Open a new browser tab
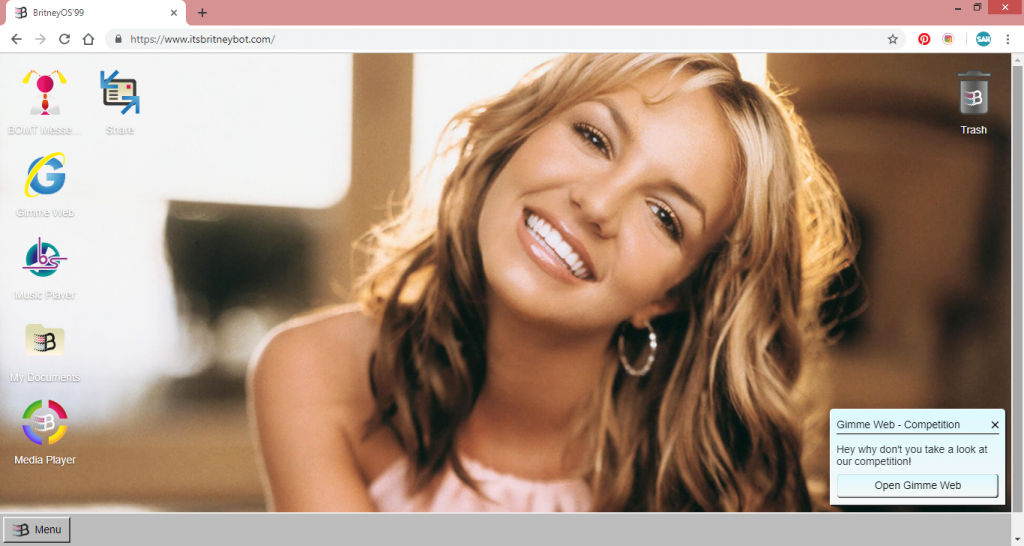1024x546 pixels. [202, 13]
